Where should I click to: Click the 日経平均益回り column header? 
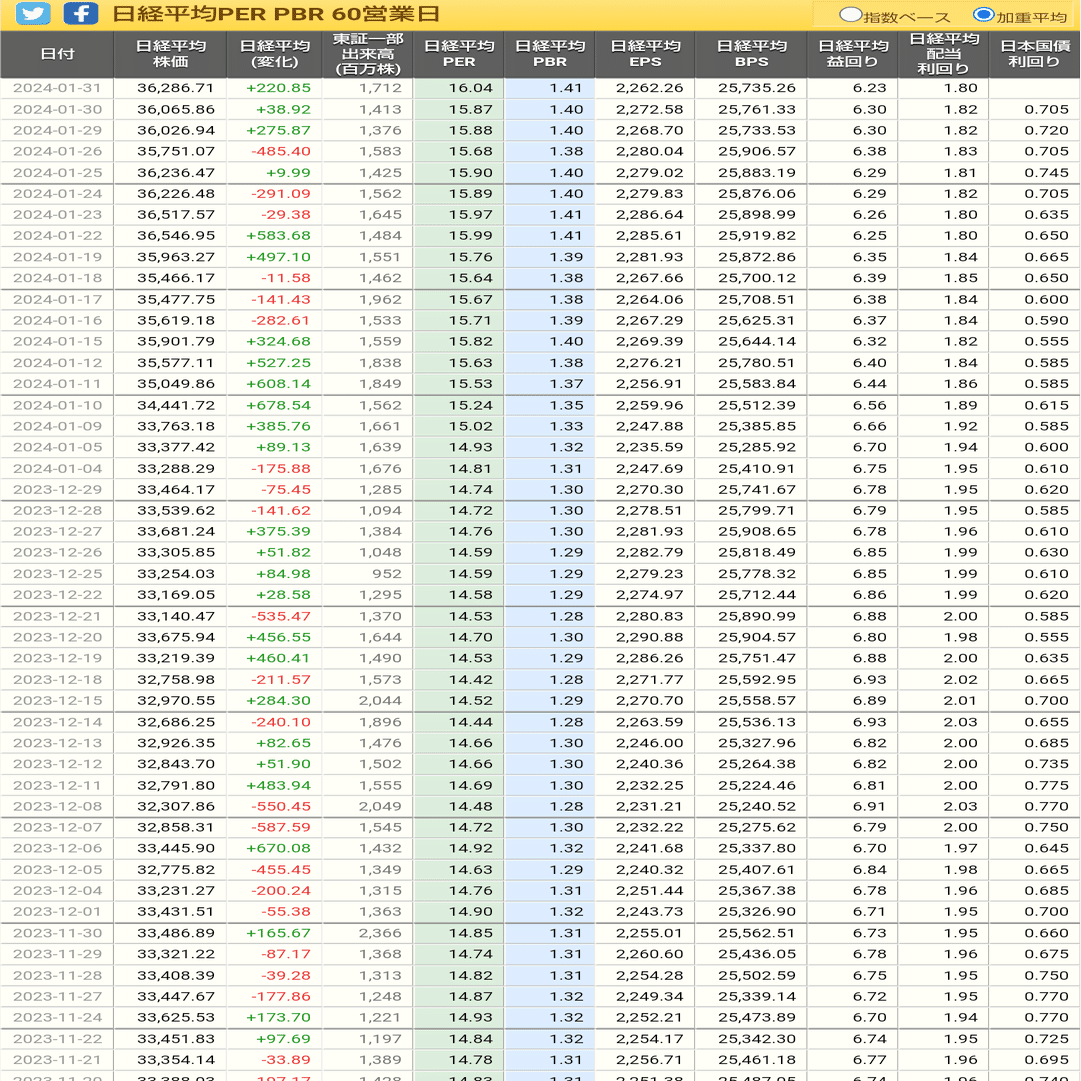coord(853,54)
